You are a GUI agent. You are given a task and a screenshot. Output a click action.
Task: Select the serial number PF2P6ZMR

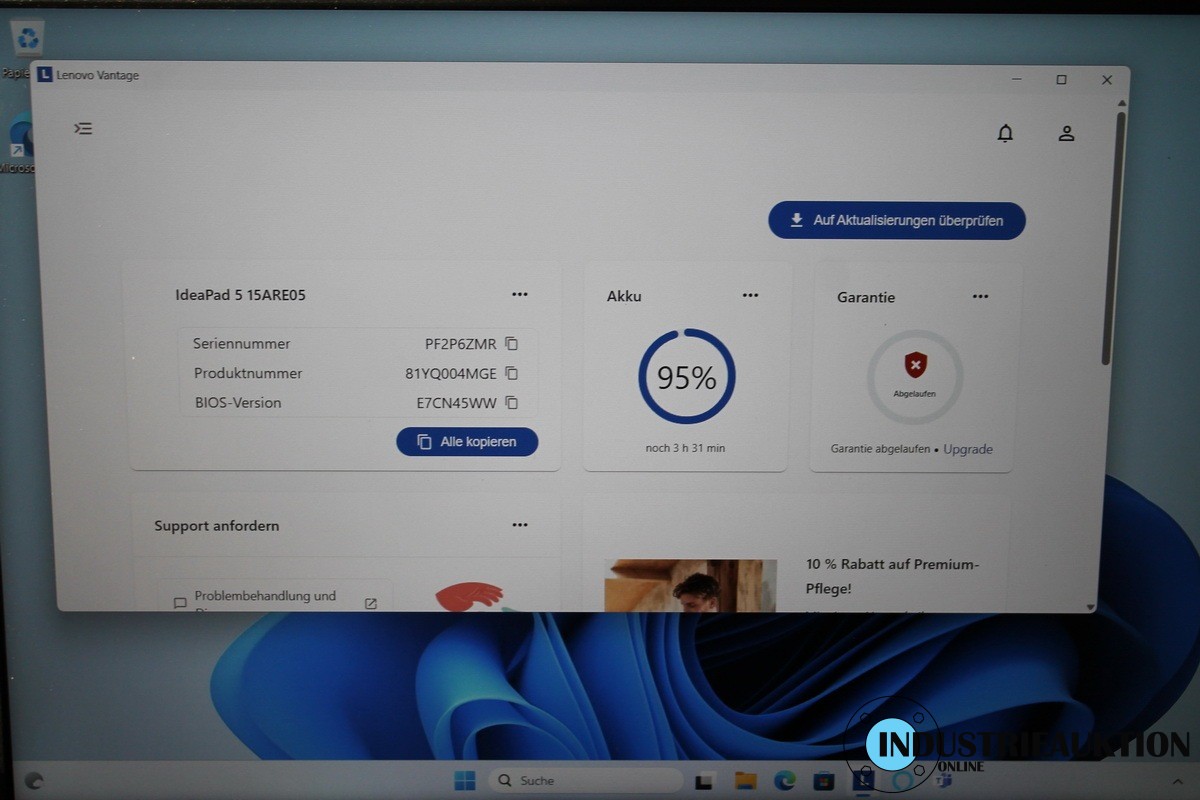(460, 344)
